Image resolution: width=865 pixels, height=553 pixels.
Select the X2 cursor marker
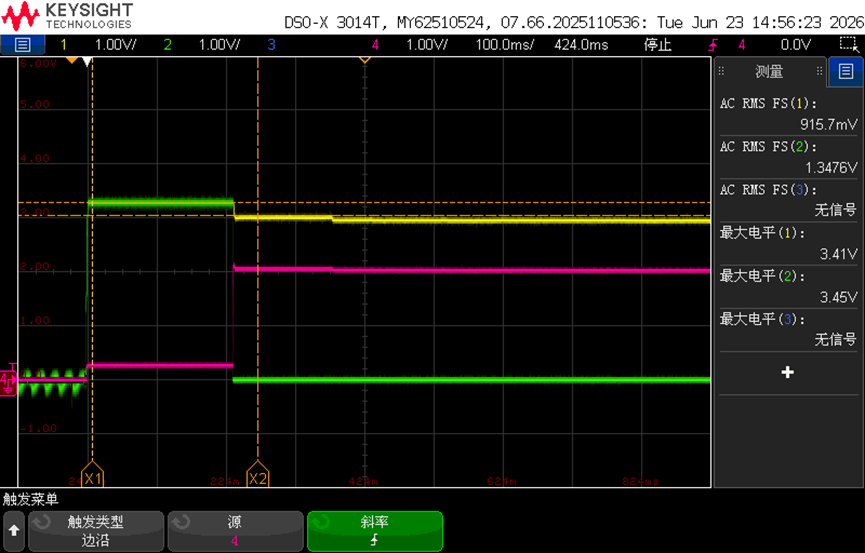click(258, 474)
